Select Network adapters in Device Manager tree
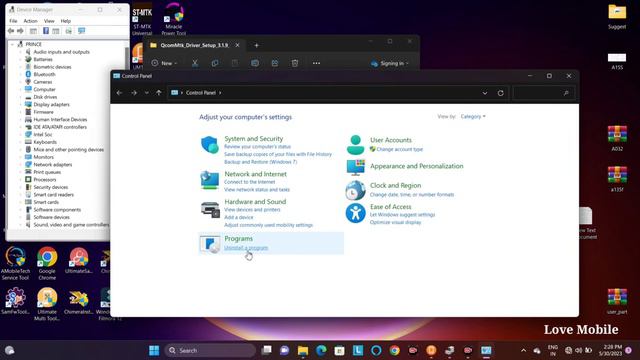Viewport: 640px width, 360px height. click(x=53, y=164)
